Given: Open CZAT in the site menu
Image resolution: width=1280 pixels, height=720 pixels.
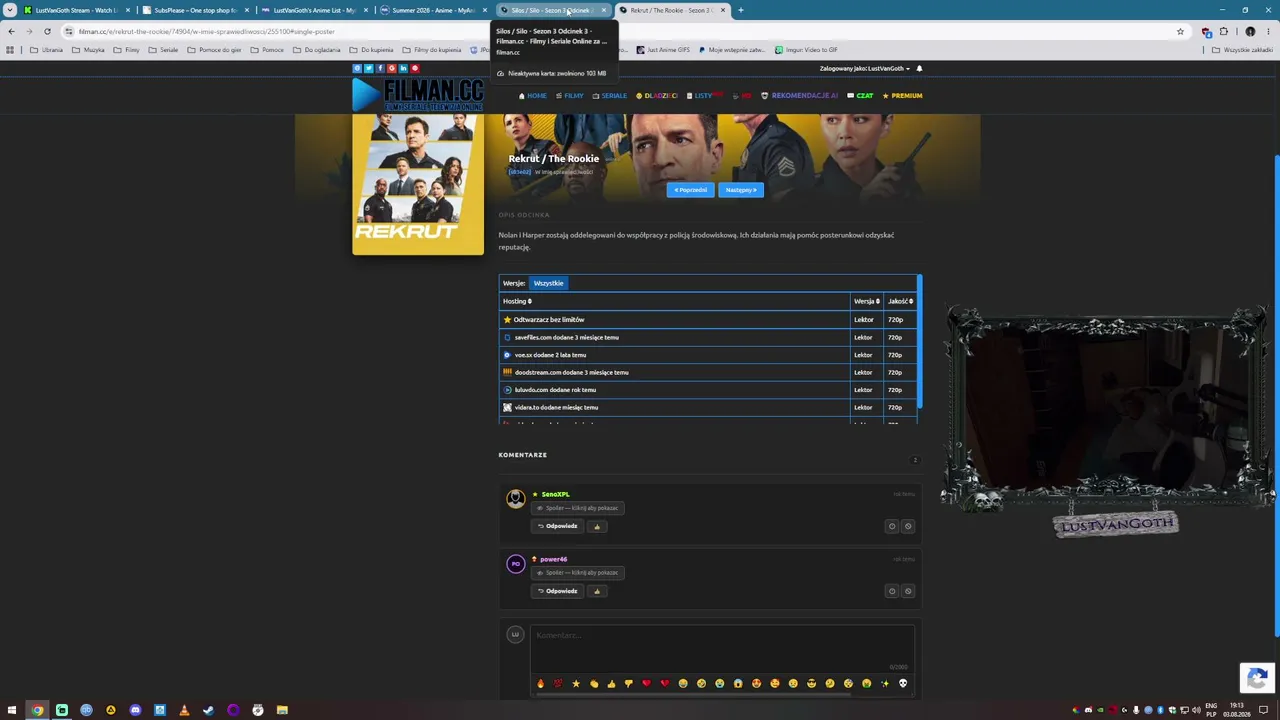Looking at the screenshot, I should tap(860, 96).
